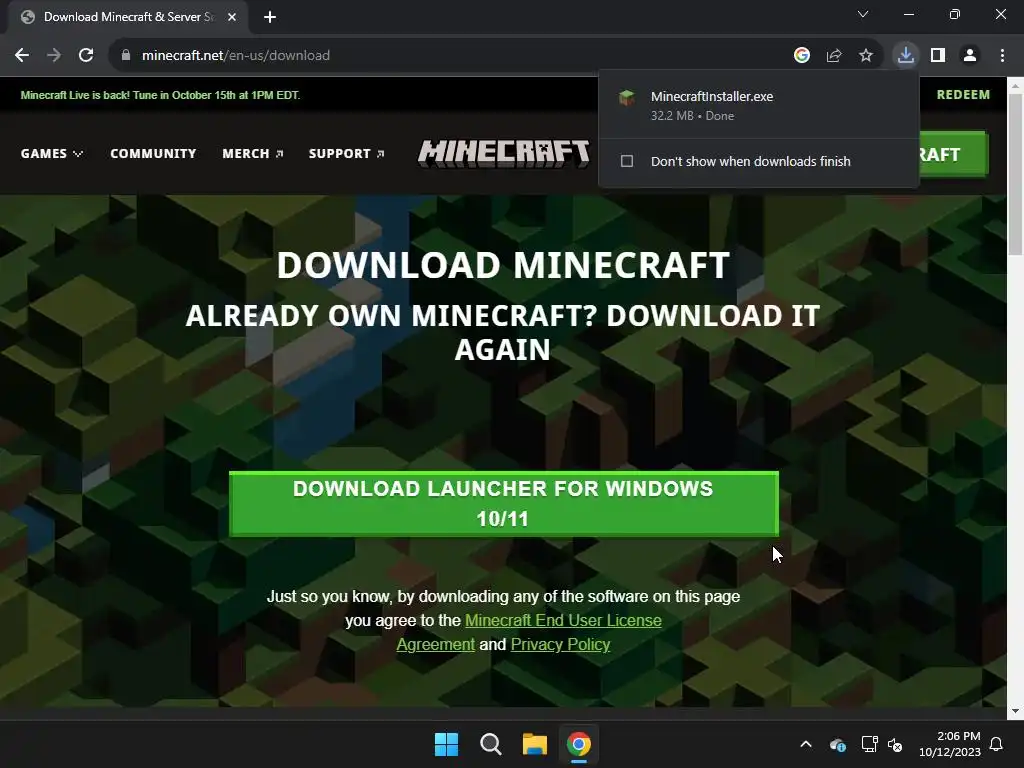The image size is (1024, 768).
Task: Open the SUPPORT external link
Action: pos(346,153)
